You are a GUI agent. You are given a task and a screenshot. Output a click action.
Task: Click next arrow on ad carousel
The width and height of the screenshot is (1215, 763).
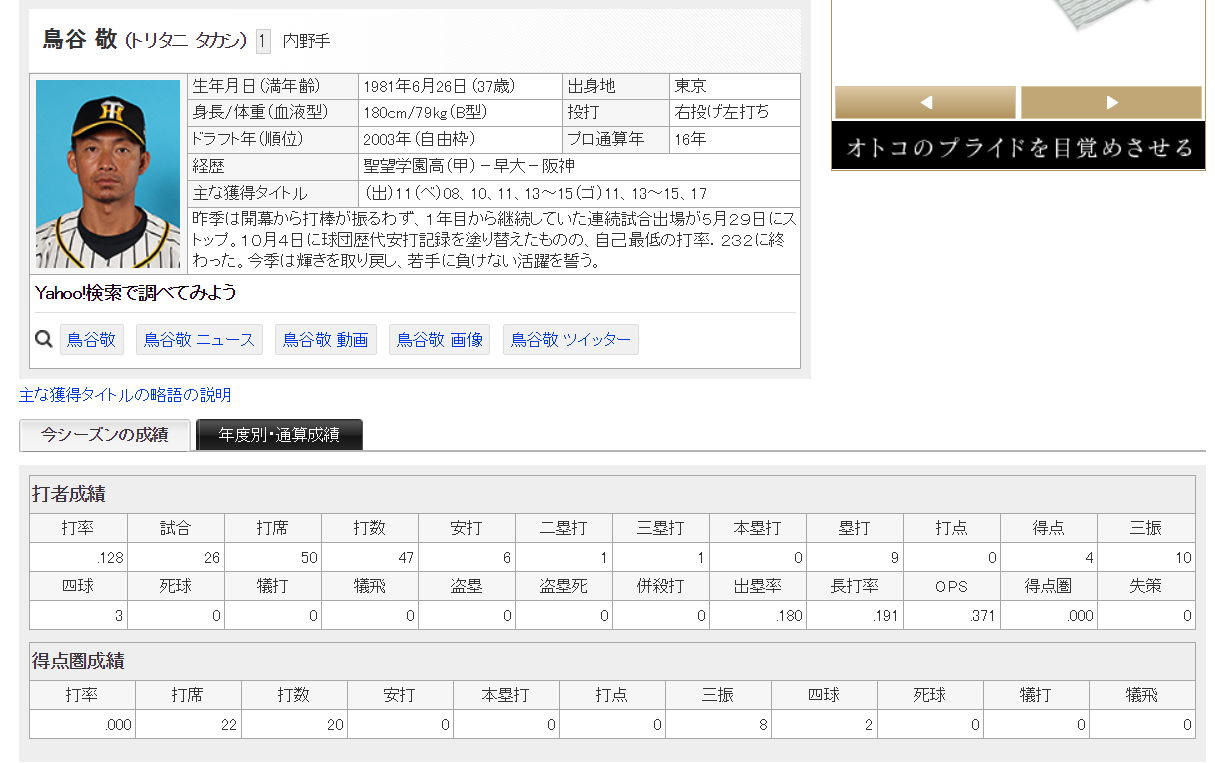click(x=1111, y=102)
